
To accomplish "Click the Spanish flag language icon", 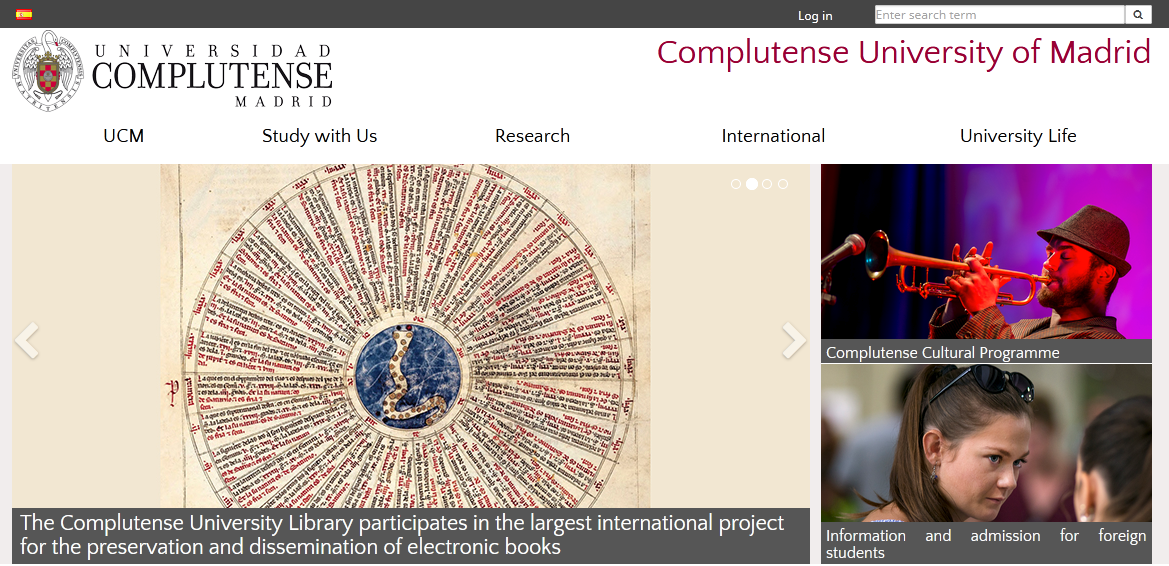I will [24, 14].
